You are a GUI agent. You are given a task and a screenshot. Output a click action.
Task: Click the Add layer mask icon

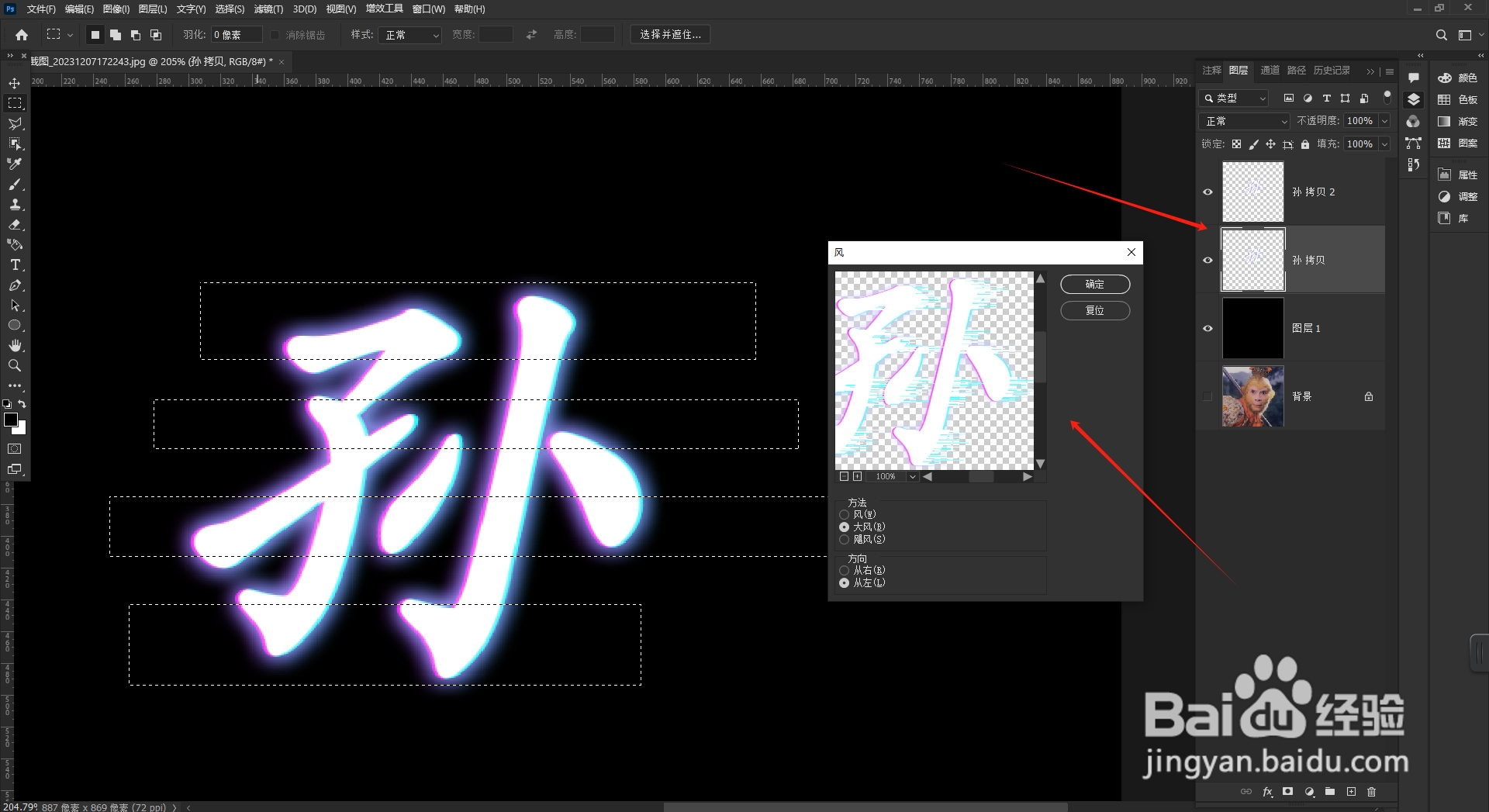1287,792
